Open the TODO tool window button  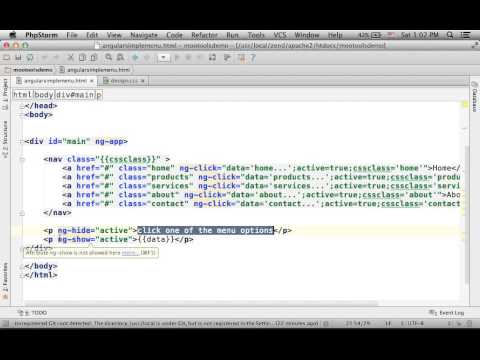point(33,313)
